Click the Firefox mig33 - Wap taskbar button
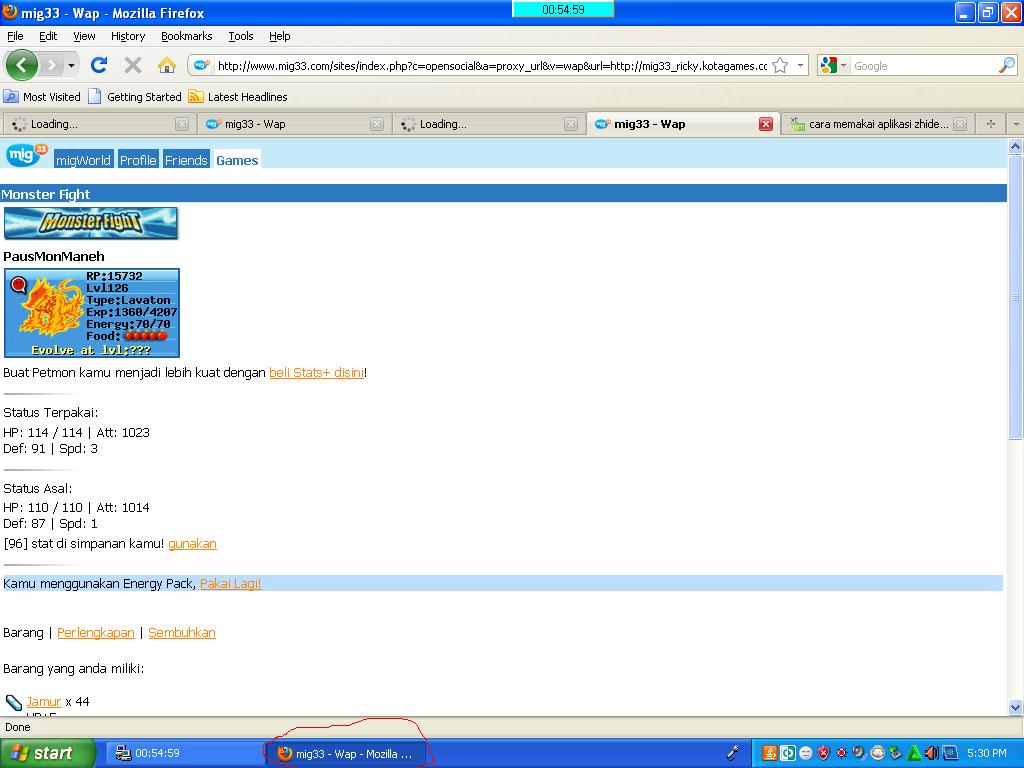The image size is (1024, 768). 346,754
